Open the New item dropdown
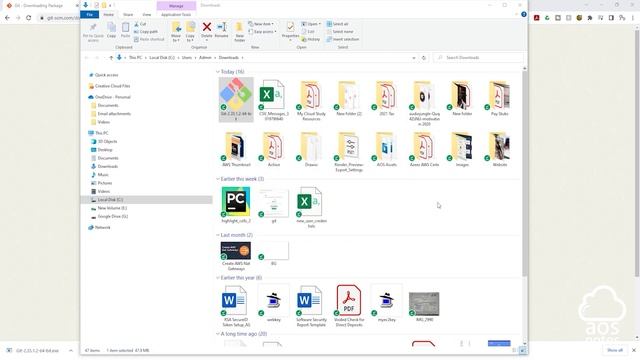Image resolution: width=640 pixels, height=360 pixels. coord(261,24)
